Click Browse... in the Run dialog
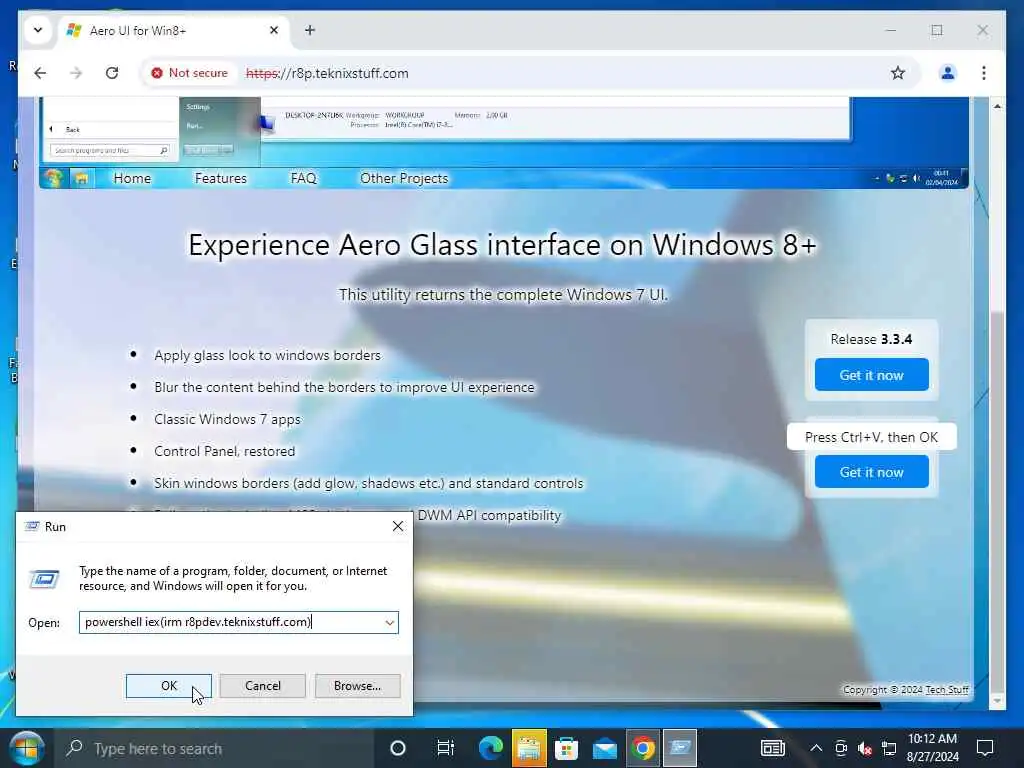The height and width of the screenshot is (768, 1024). click(357, 686)
